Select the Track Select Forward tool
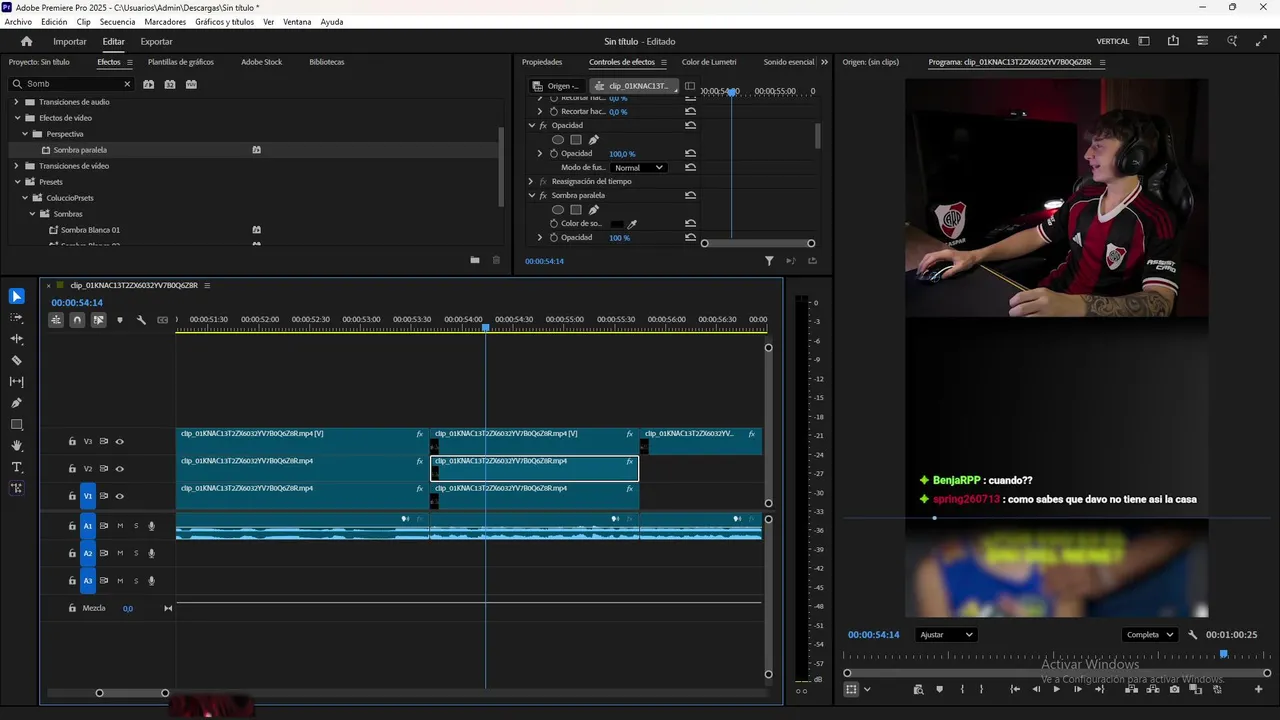Screen dimensions: 1280x720 pos(16,318)
